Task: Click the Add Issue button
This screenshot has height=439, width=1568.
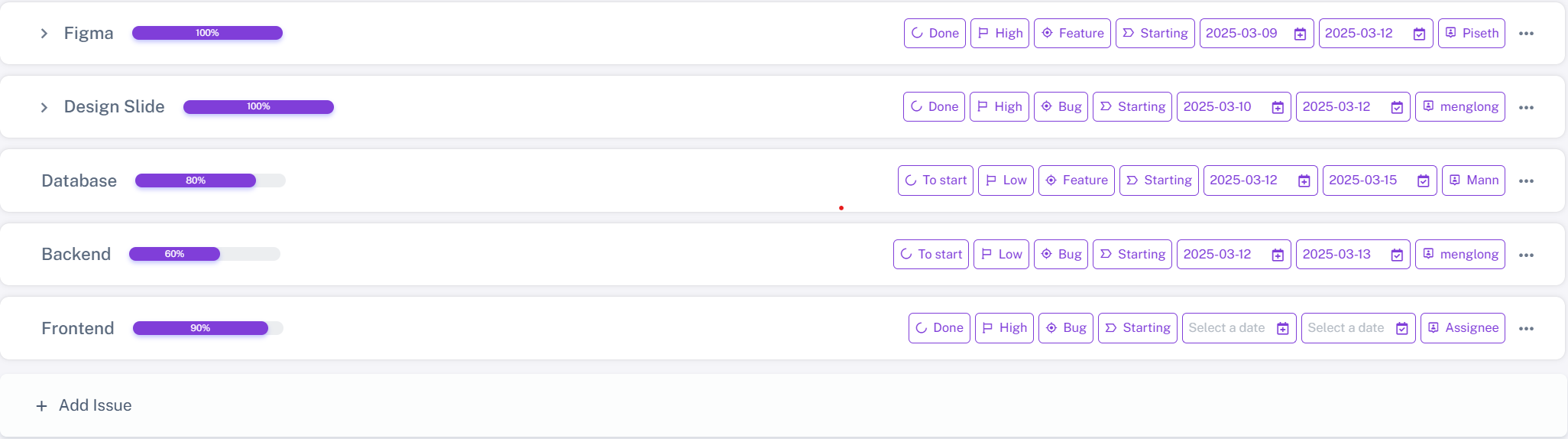Action: (x=84, y=405)
